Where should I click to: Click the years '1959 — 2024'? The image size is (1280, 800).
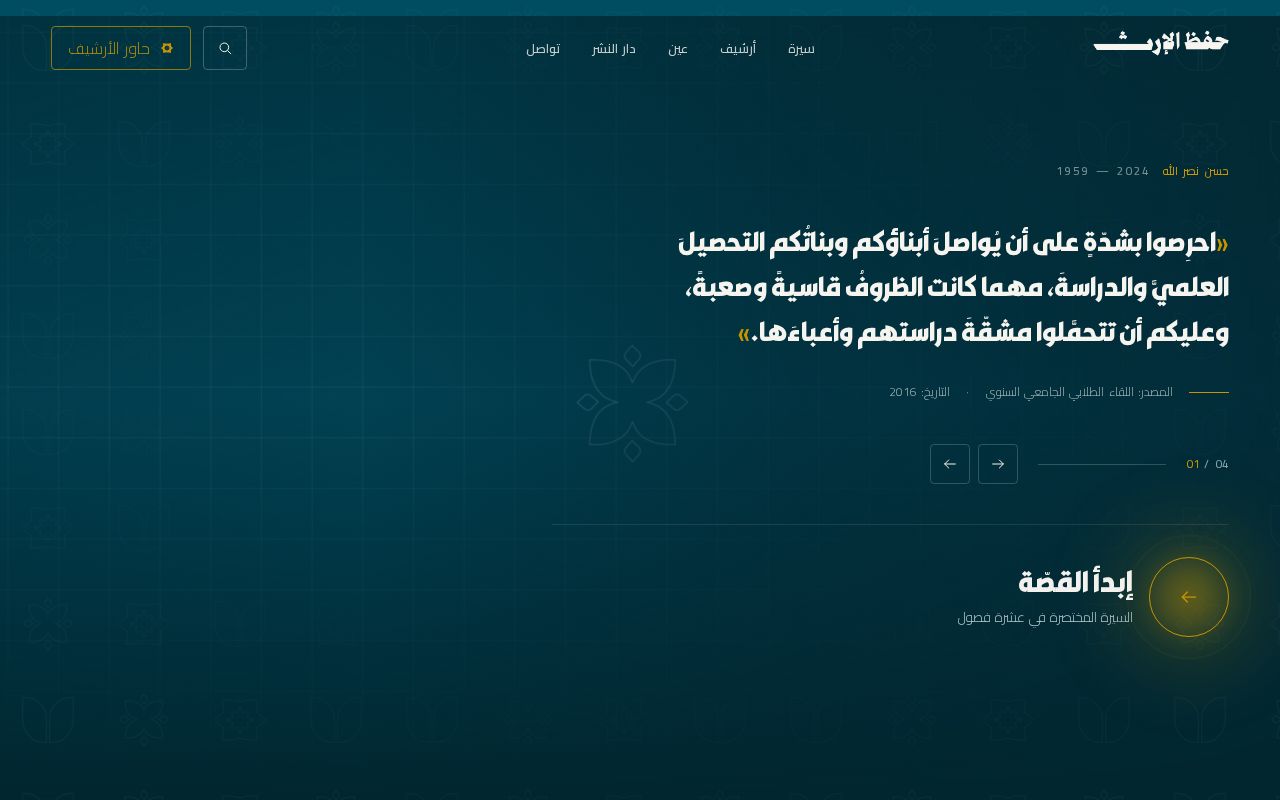1103,171
